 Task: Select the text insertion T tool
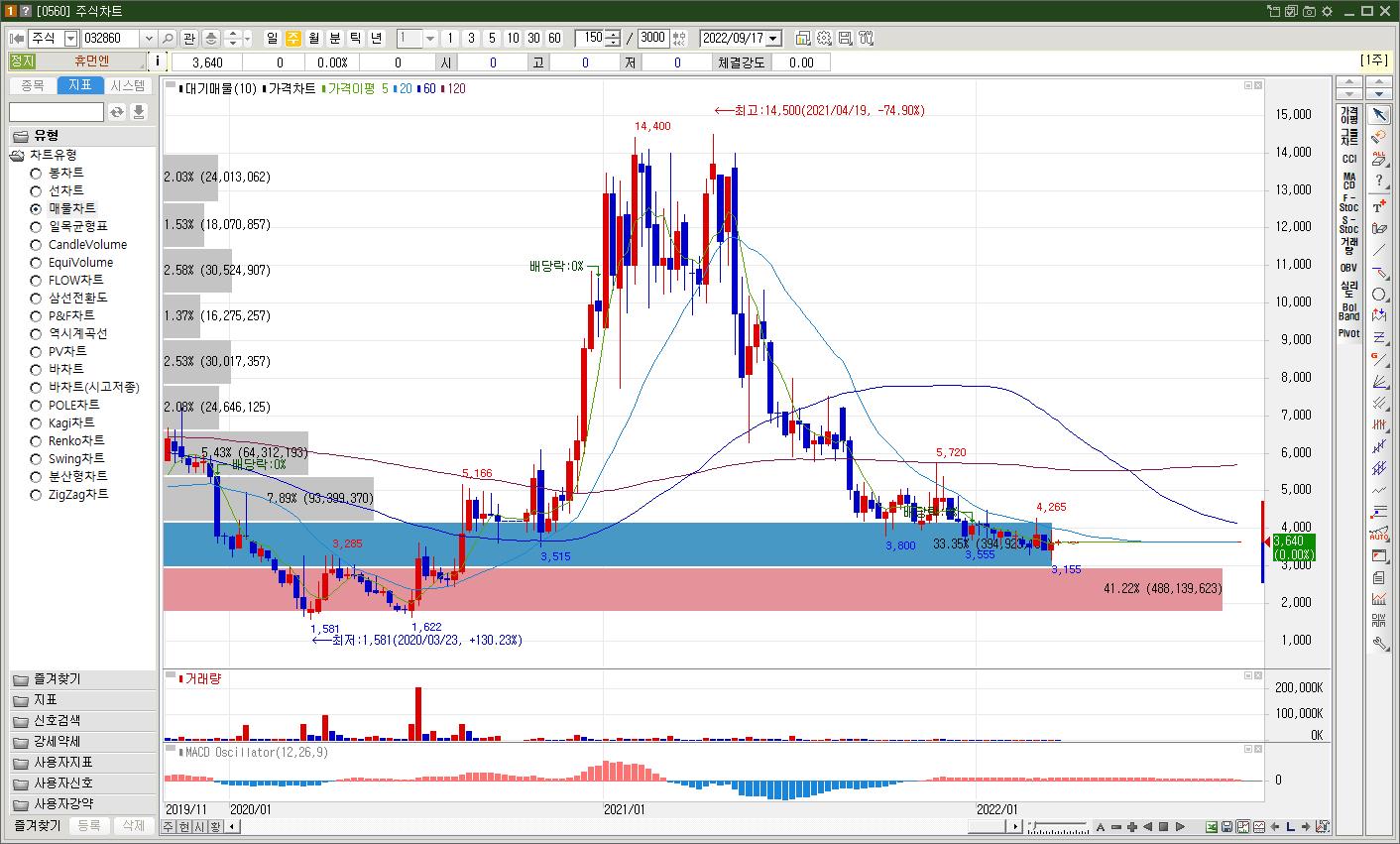(x=1379, y=206)
